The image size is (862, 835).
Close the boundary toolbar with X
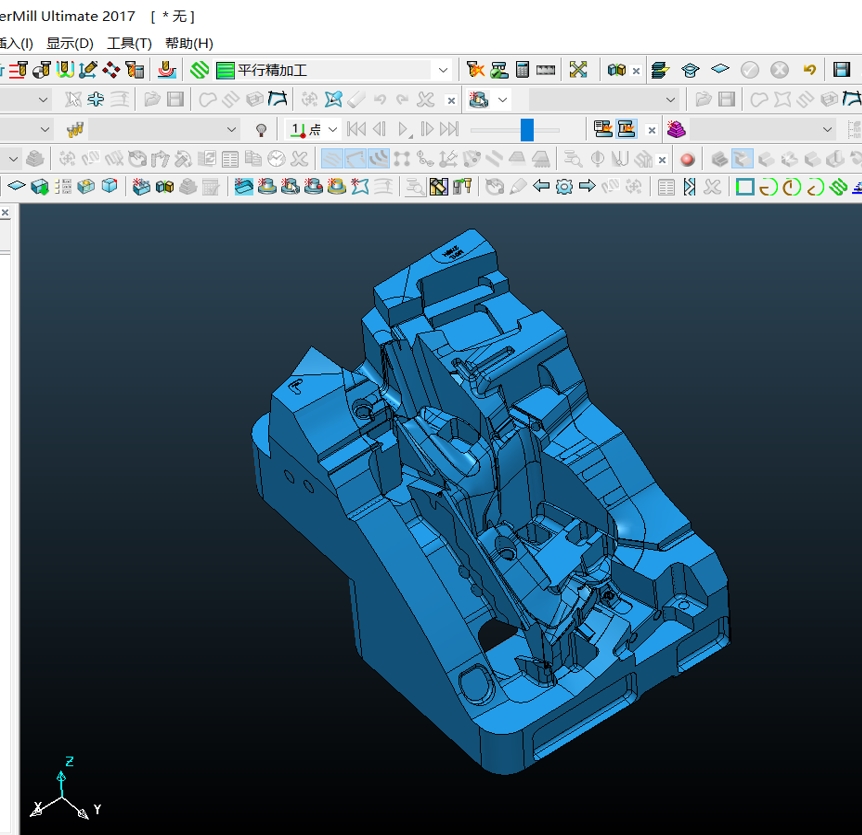click(451, 101)
